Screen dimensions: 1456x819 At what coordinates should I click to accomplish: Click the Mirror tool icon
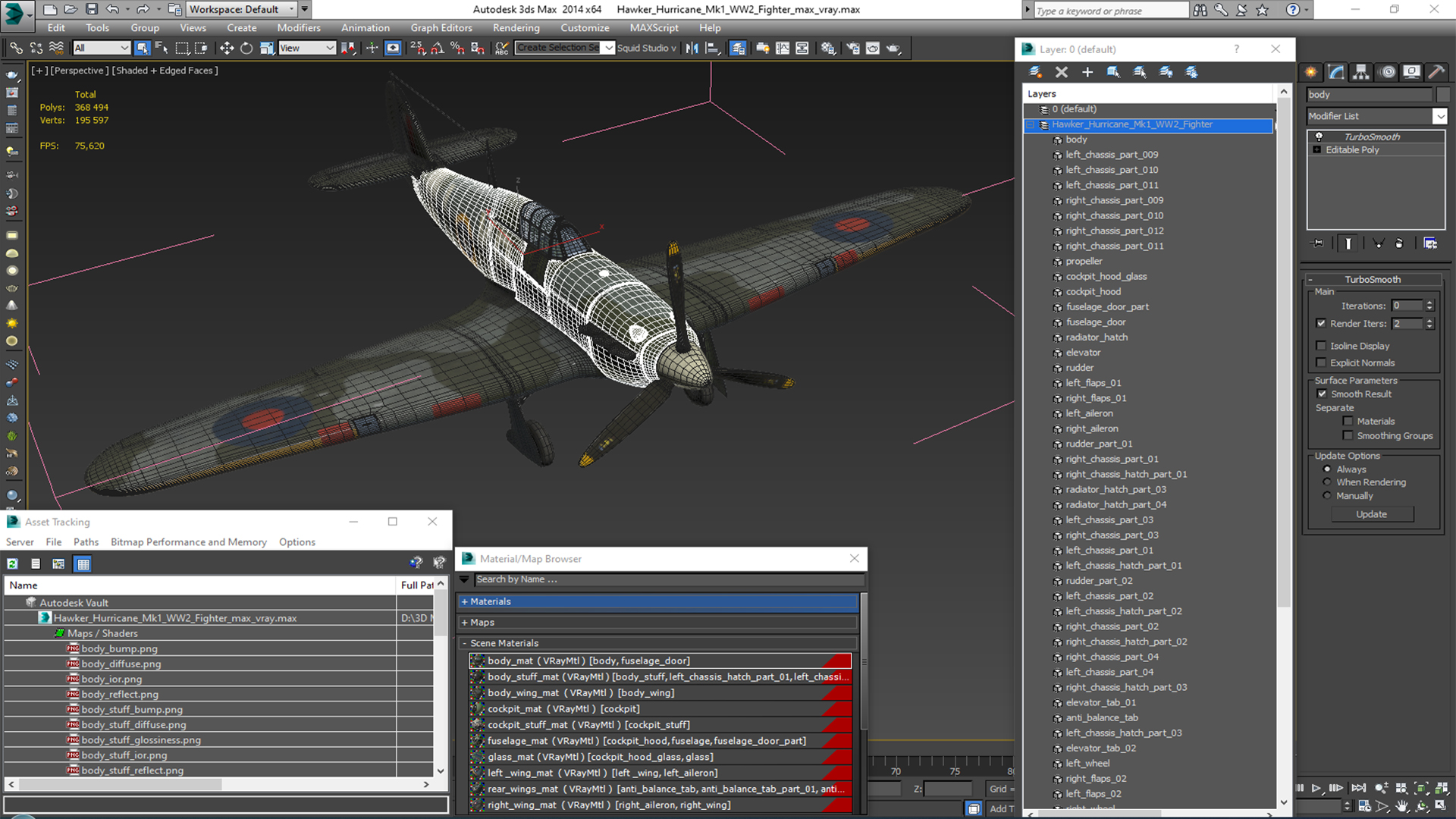(692, 48)
